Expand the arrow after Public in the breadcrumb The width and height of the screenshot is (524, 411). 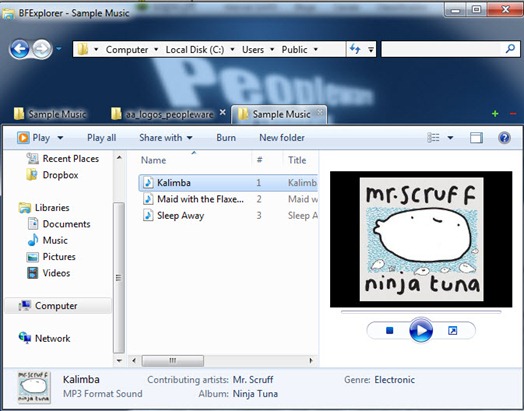click(315, 49)
